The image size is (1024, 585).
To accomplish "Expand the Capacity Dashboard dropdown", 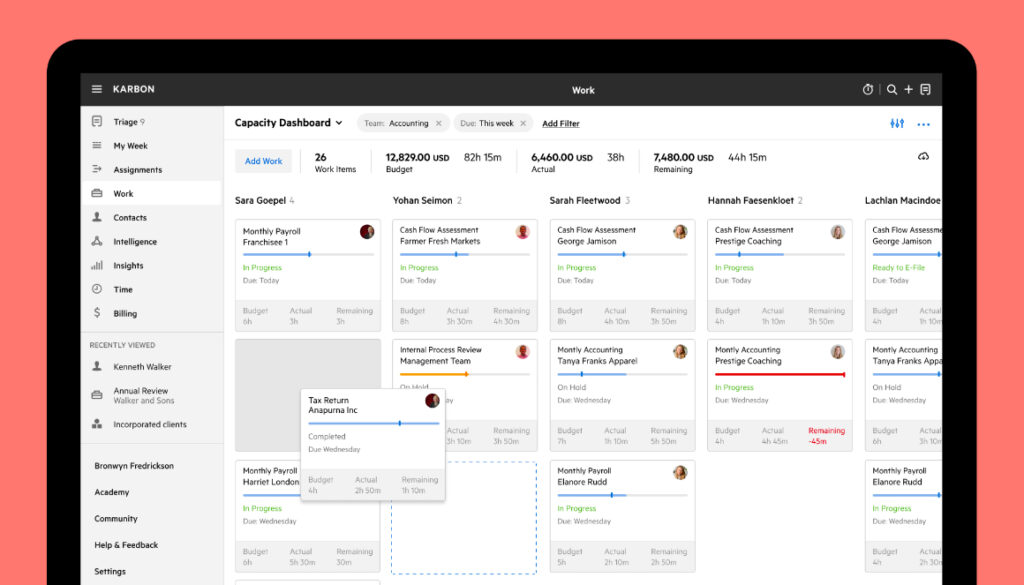I will pos(339,123).
